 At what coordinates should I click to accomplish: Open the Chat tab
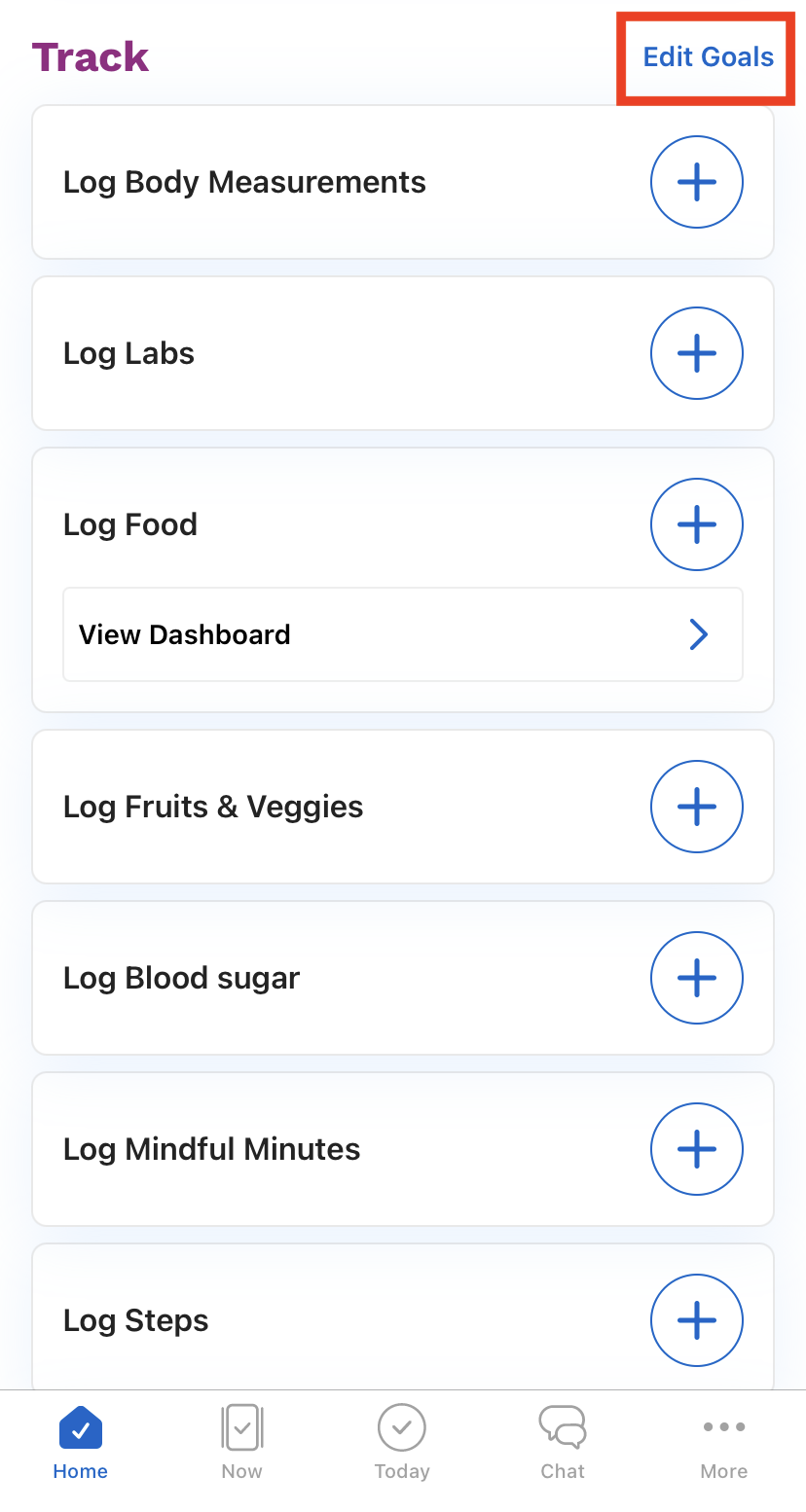(x=563, y=1443)
